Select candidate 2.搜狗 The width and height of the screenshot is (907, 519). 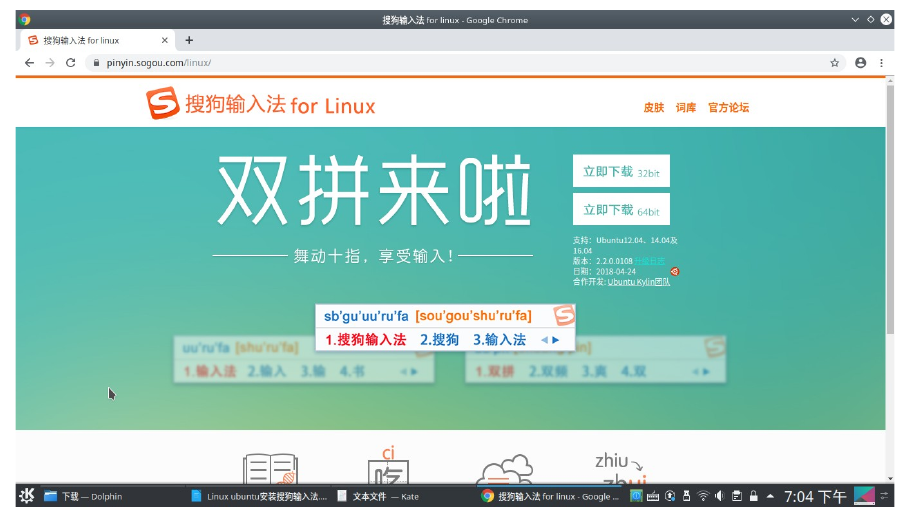point(440,340)
